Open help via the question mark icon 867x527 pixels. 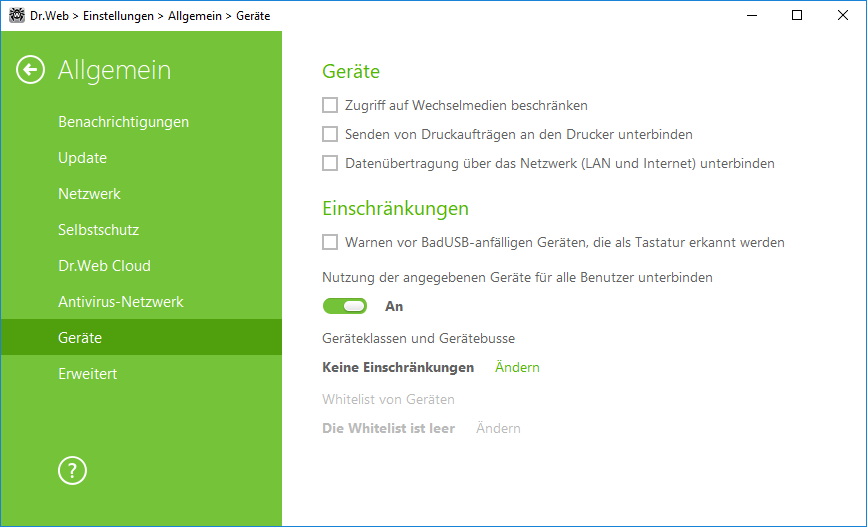click(72, 471)
